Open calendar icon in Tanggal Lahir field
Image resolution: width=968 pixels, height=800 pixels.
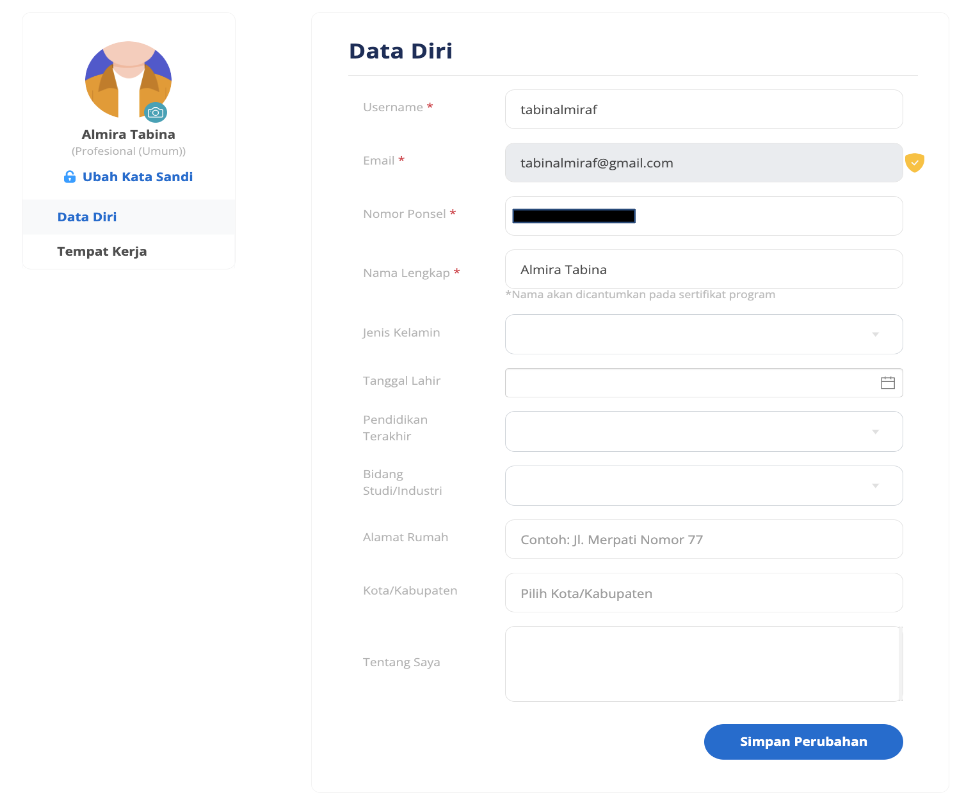888,383
